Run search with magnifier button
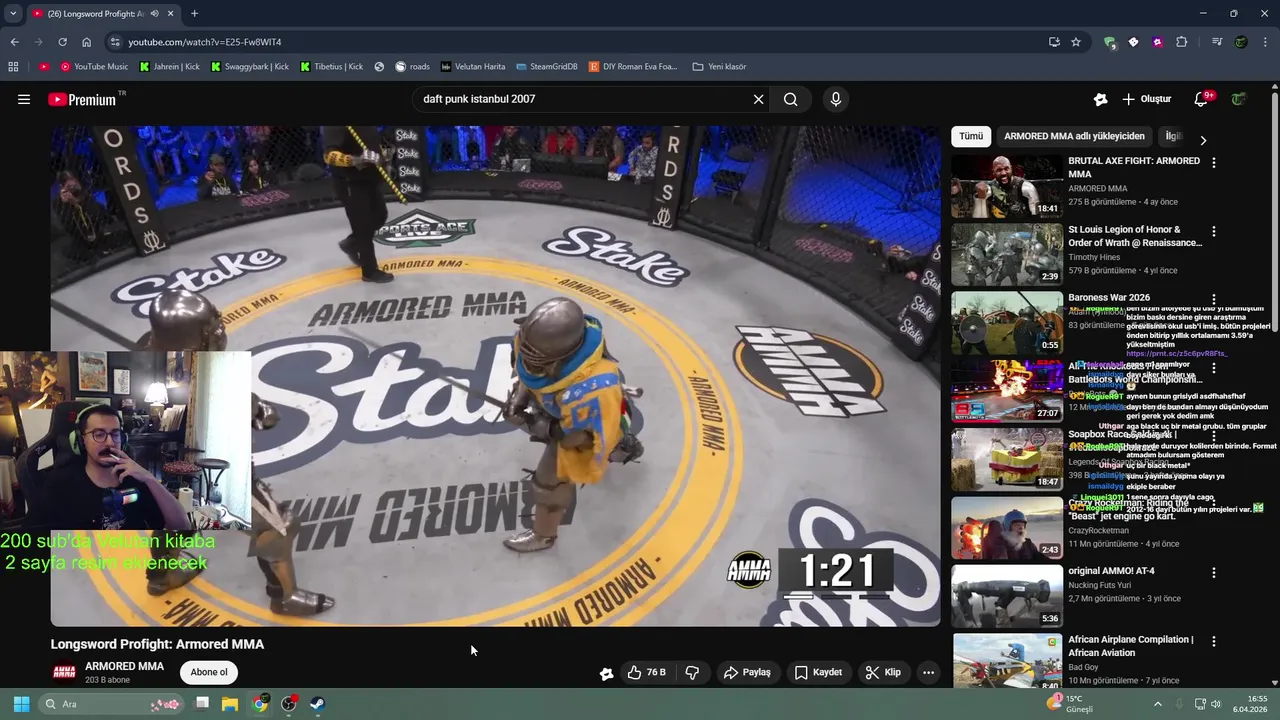 click(791, 99)
